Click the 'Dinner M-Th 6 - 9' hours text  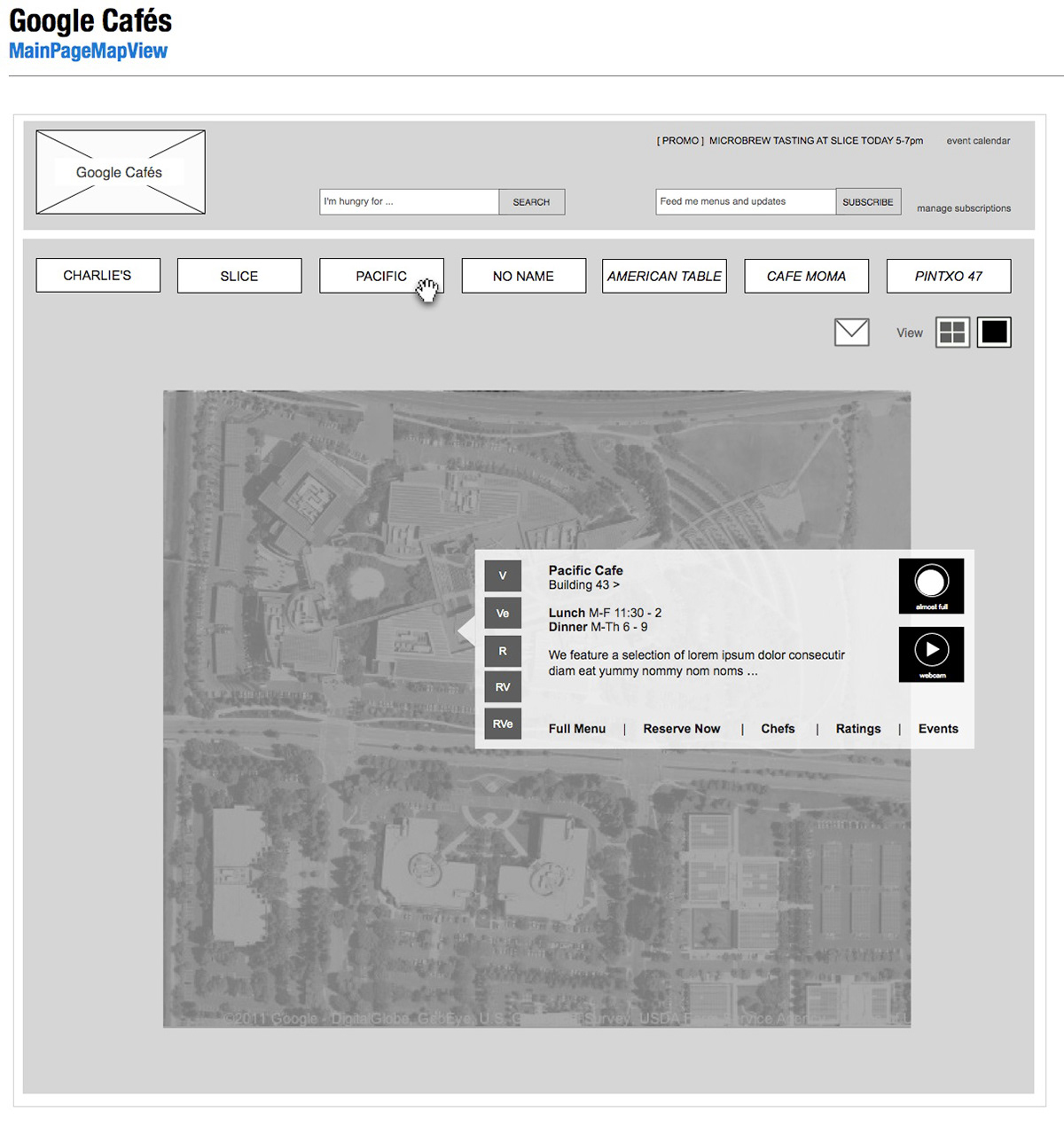click(x=598, y=627)
